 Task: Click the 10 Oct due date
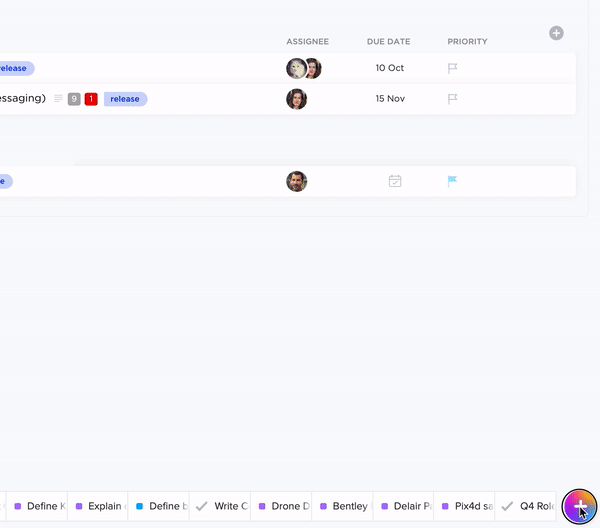(389, 68)
